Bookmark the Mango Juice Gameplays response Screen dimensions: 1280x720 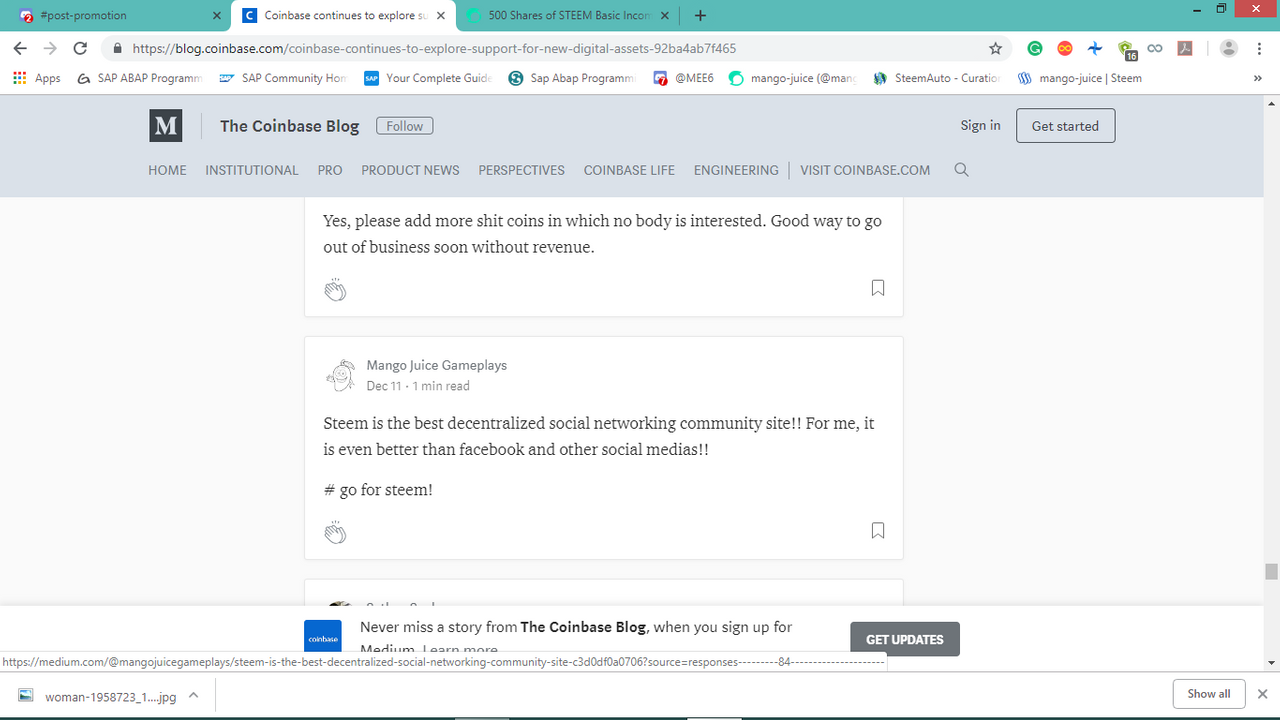878,531
